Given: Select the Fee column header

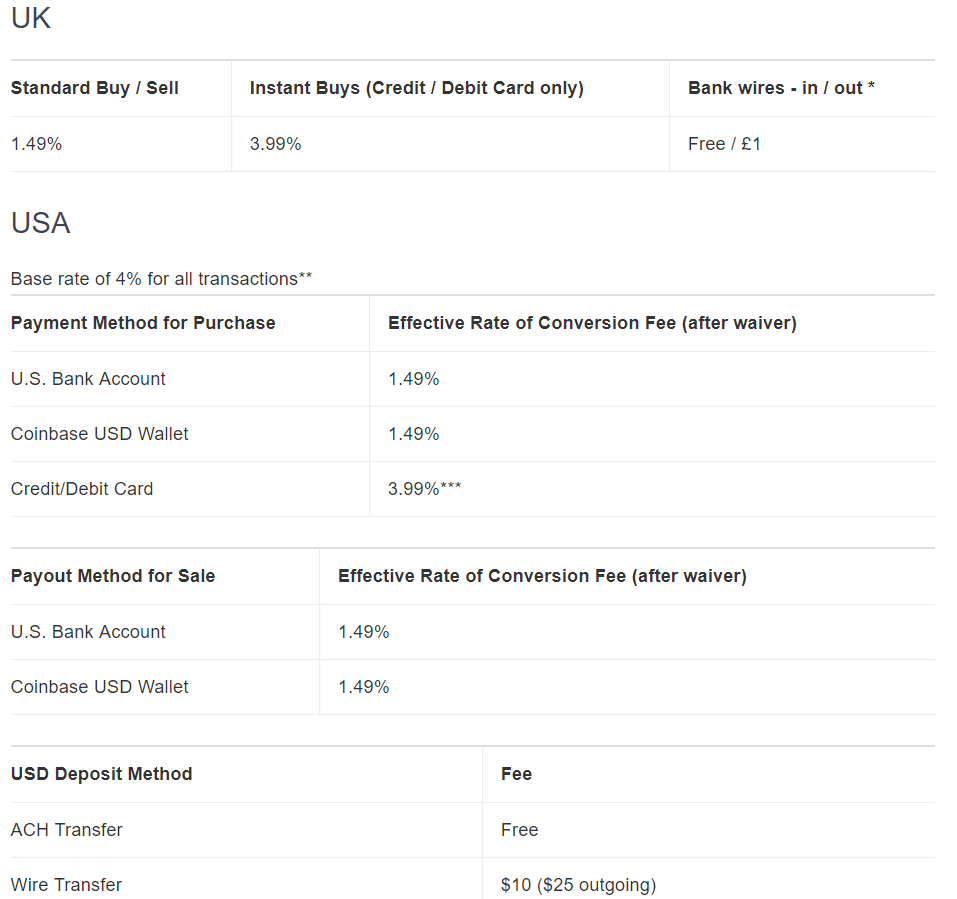Looking at the screenshot, I should [516, 774].
